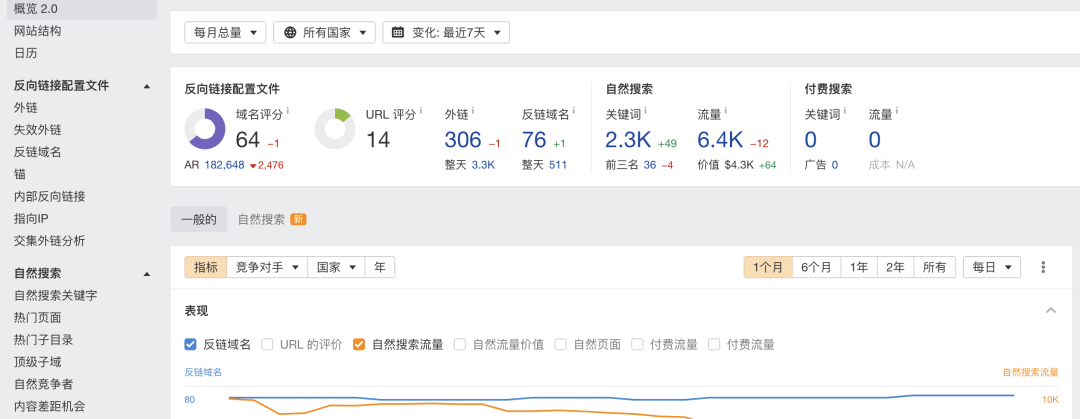Click the 2.3K organic keywords value
Image resolution: width=1080 pixels, height=419 pixels.
pyautogui.click(x=628, y=140)
